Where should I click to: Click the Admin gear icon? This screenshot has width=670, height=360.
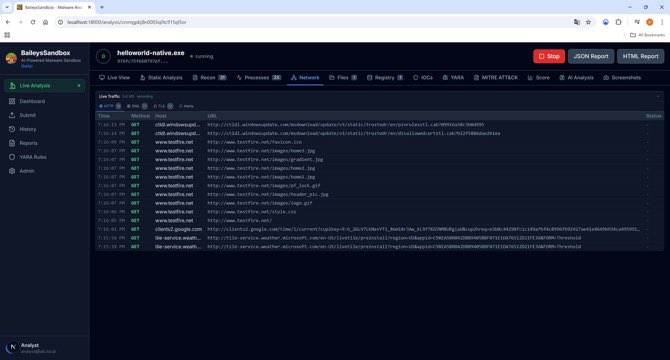(x=12, y=171)
